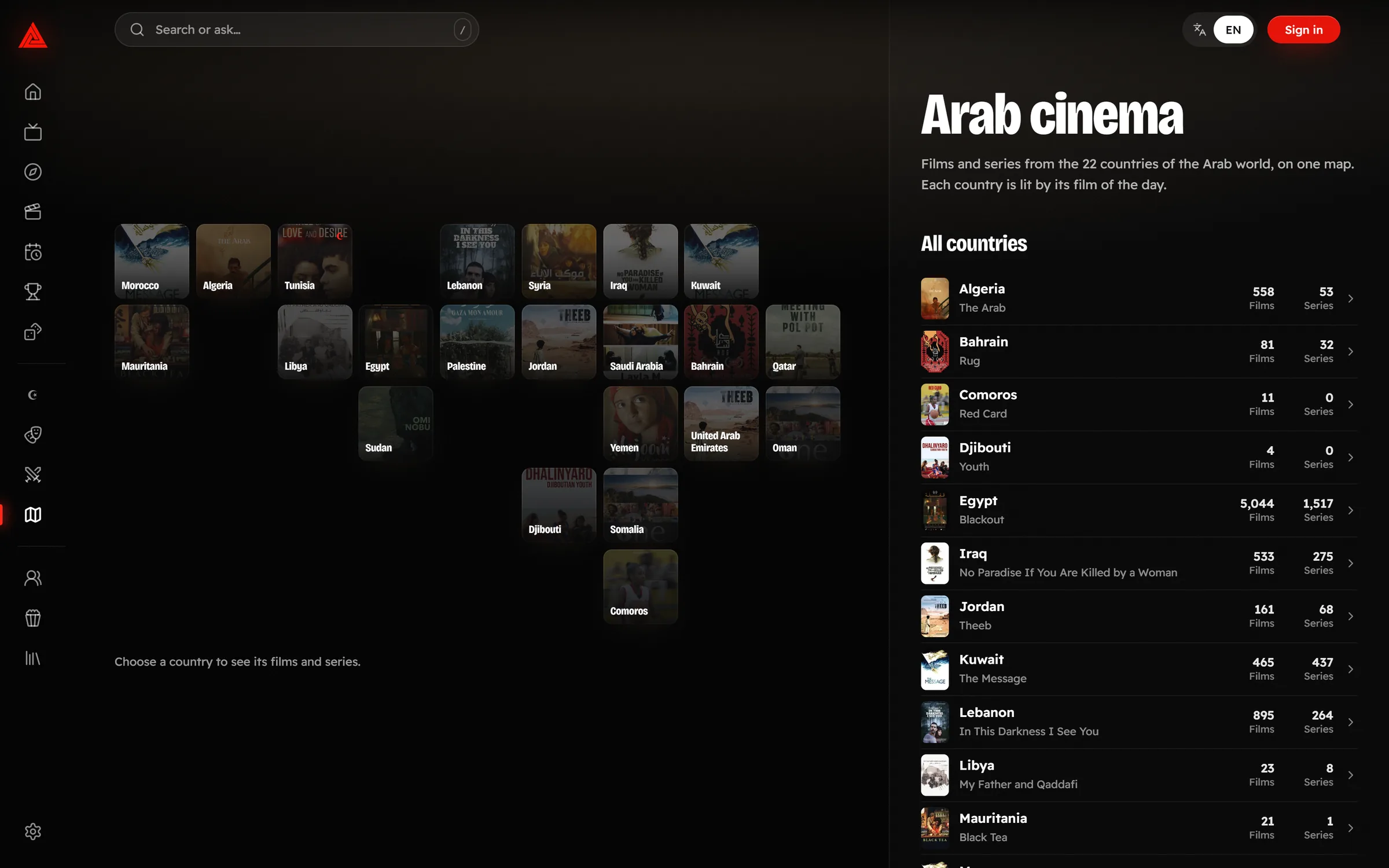Viewport: 1389px width, 868px height.
Task: Click the Sign in button
Action: tap(1303, 30)
